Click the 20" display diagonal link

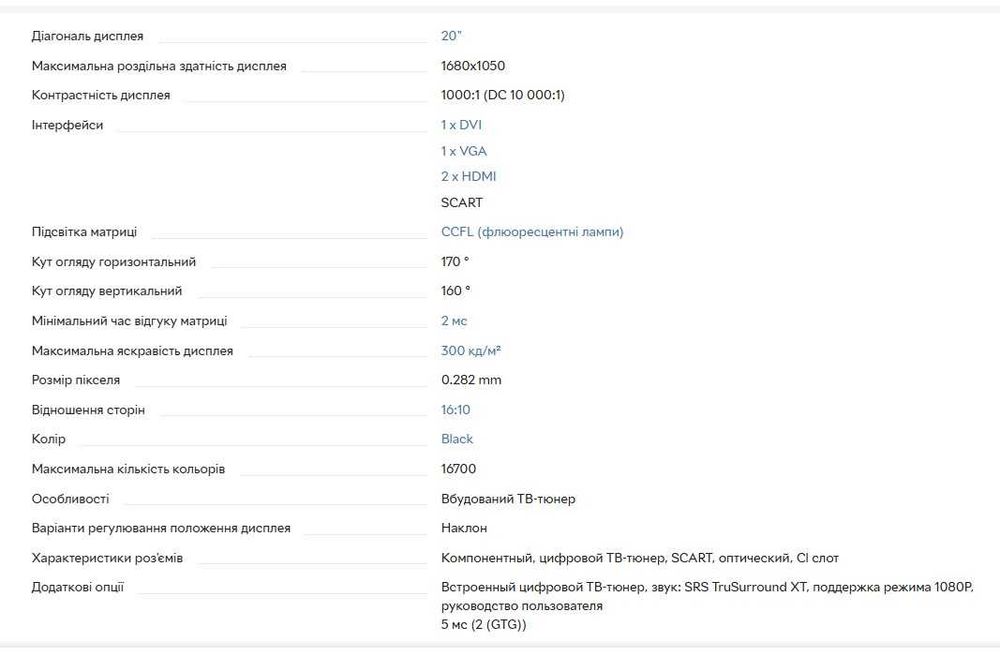pyautogui.click(x=451, y=36)
